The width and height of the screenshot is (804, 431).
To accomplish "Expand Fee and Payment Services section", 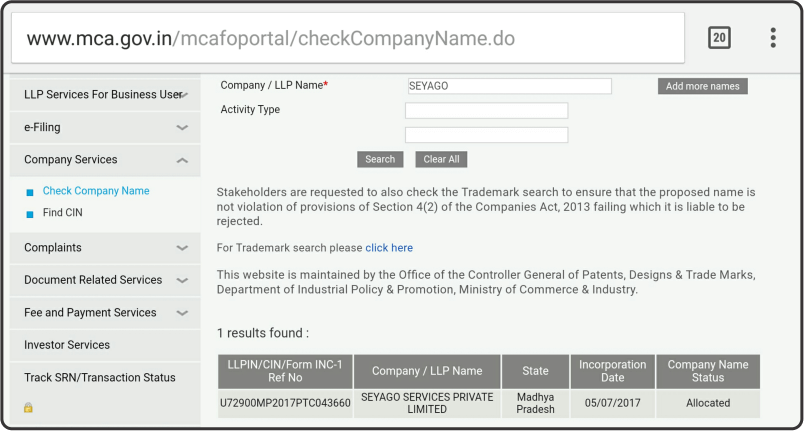I will (182, 313).
